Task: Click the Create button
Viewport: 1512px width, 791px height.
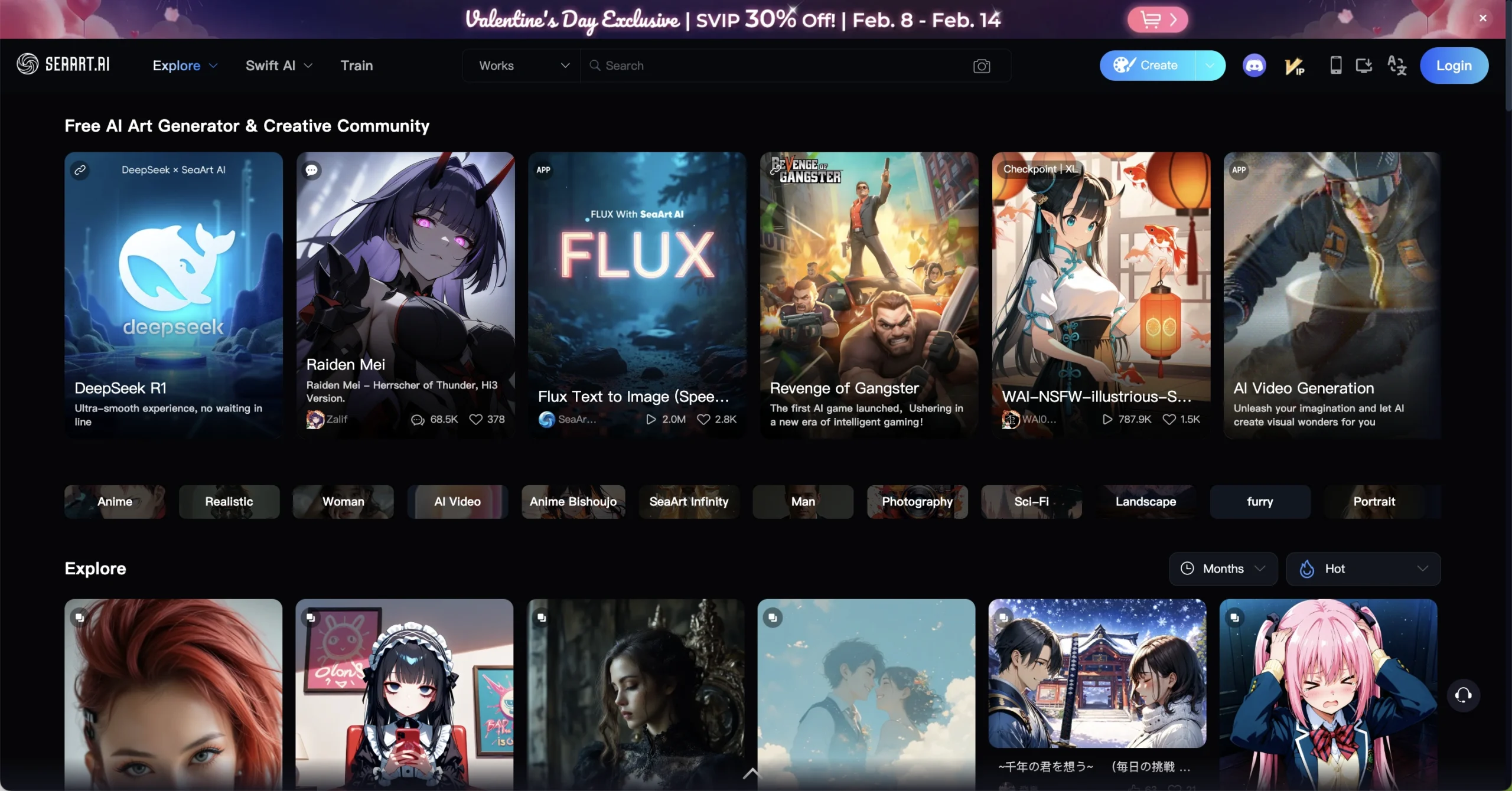Action: (1147, 66)
